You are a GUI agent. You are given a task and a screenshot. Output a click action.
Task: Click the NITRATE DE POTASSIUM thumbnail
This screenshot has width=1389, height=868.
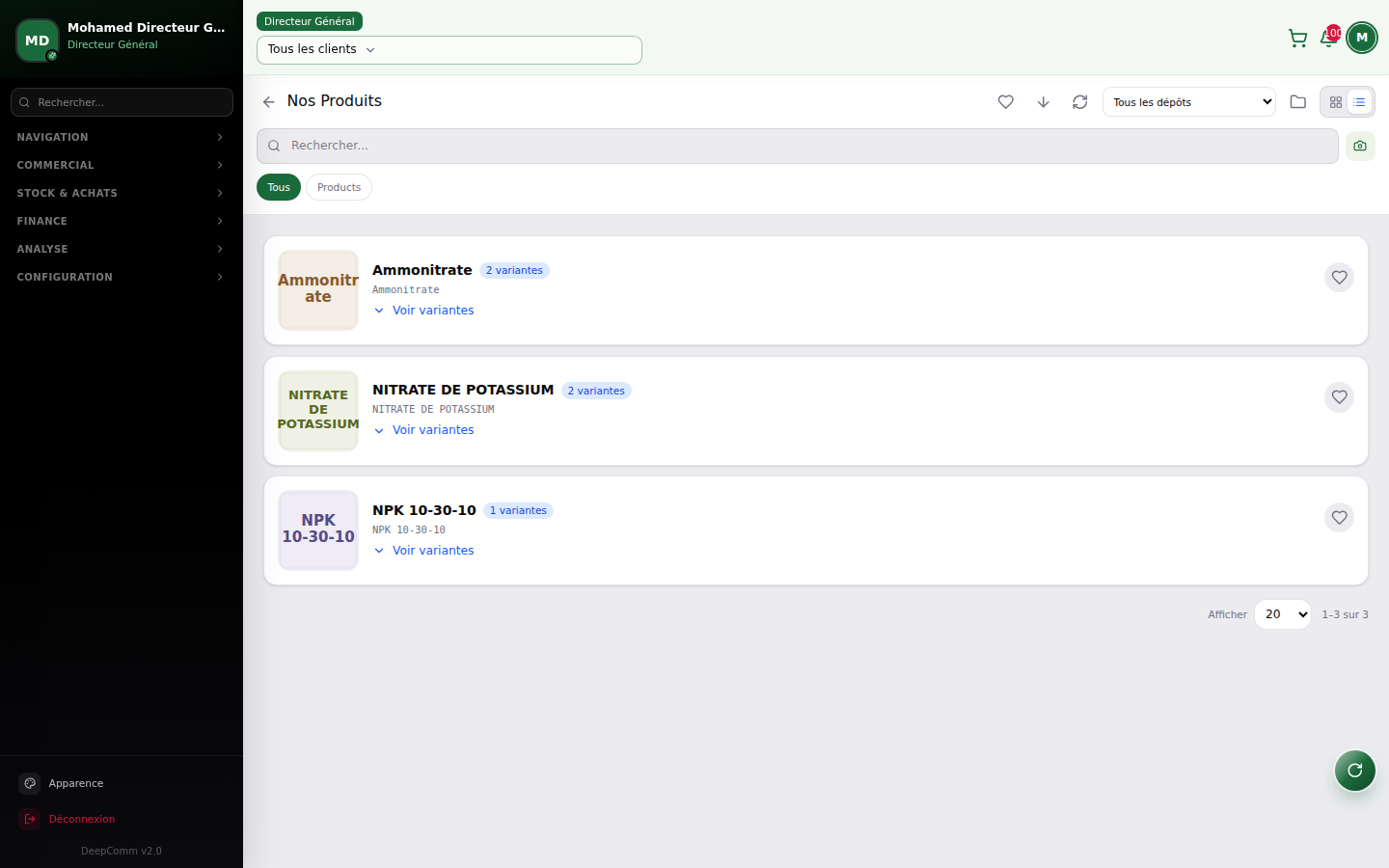(318, 411)
